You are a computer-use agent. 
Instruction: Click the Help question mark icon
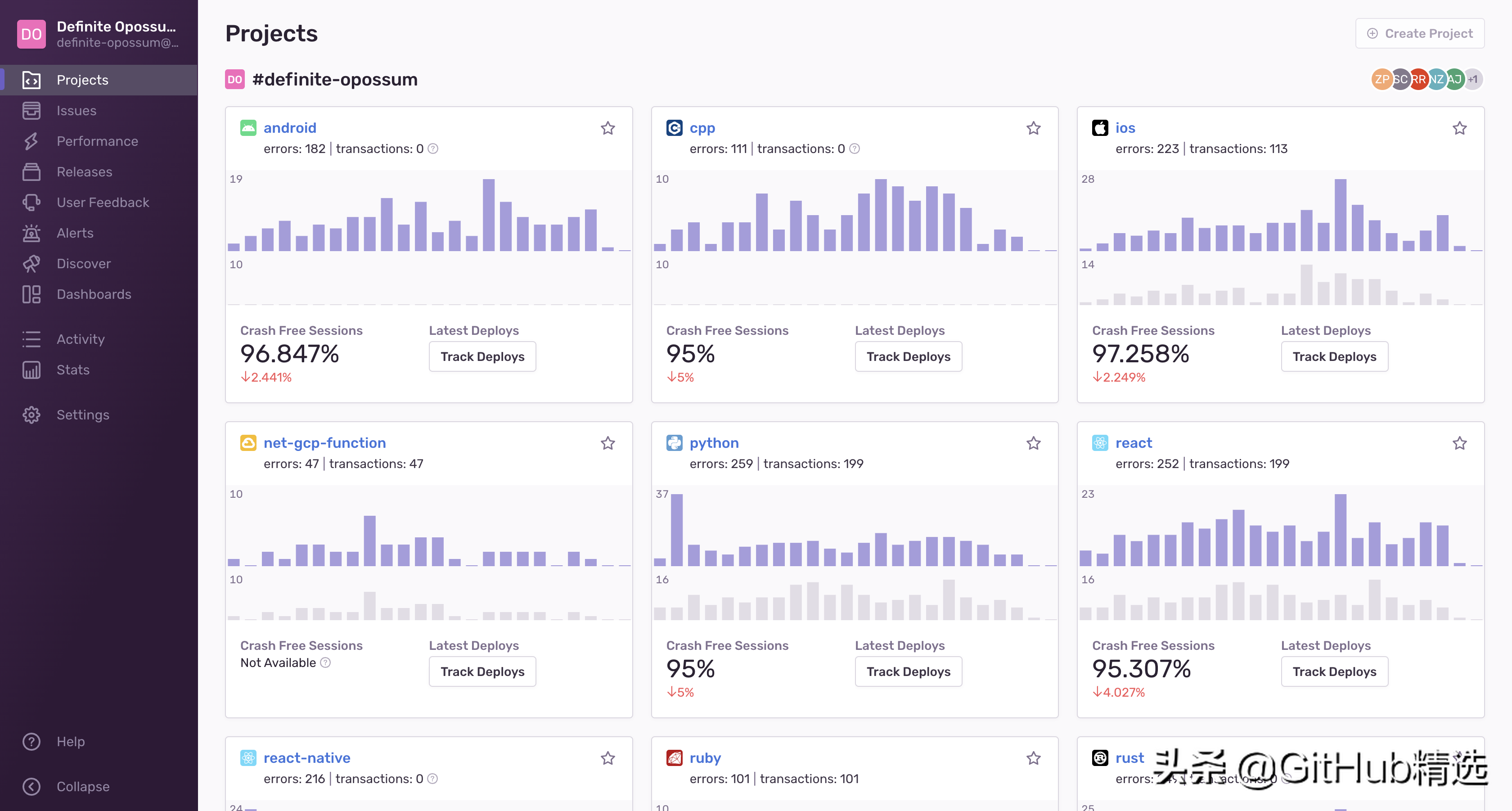tap(31, 742)
